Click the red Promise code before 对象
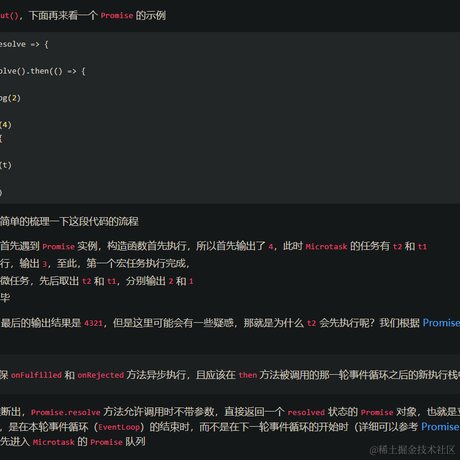This screenshot has height=460, width=460. click(377, 412)
